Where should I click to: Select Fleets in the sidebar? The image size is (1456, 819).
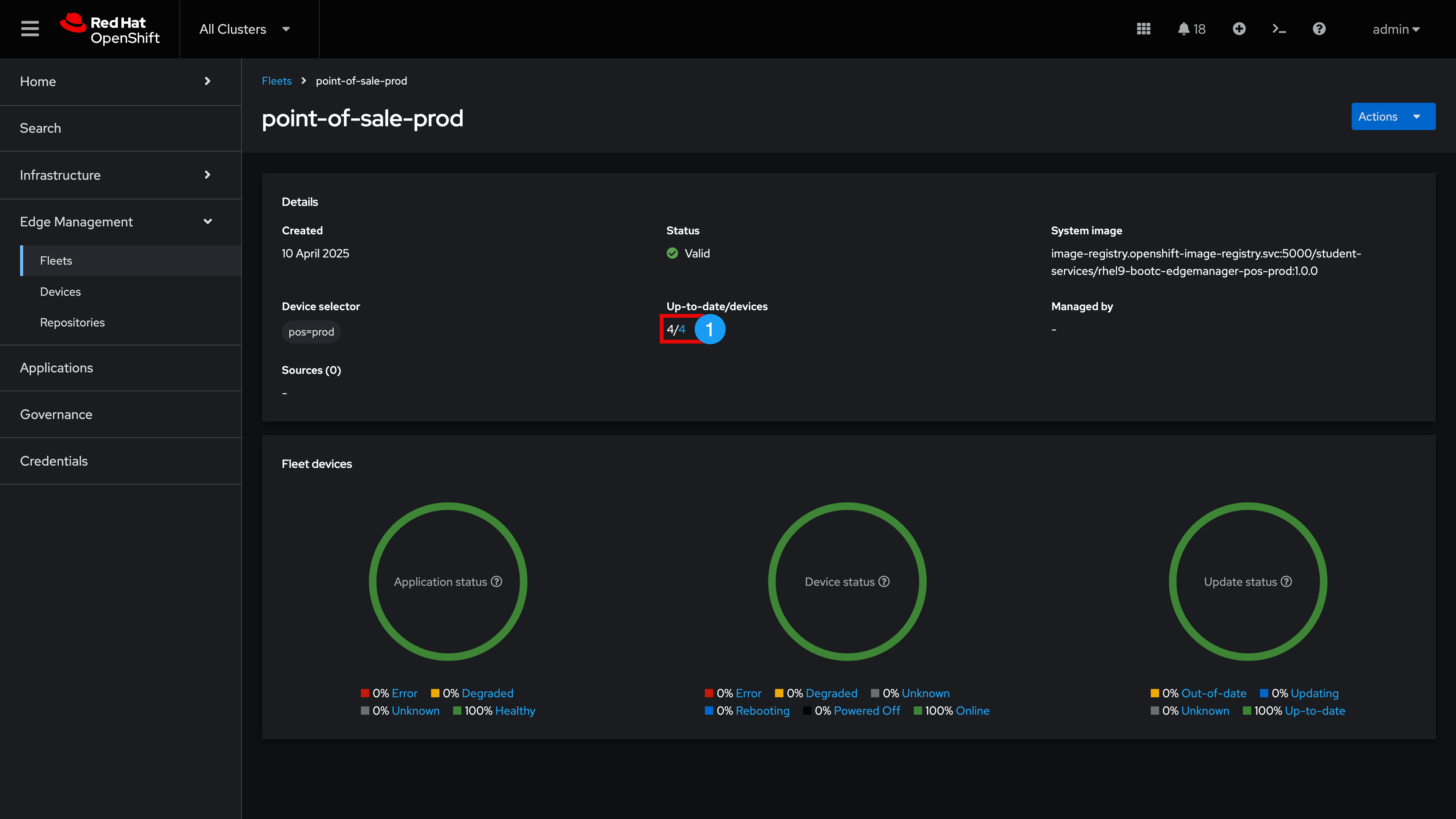coord(130,260)
